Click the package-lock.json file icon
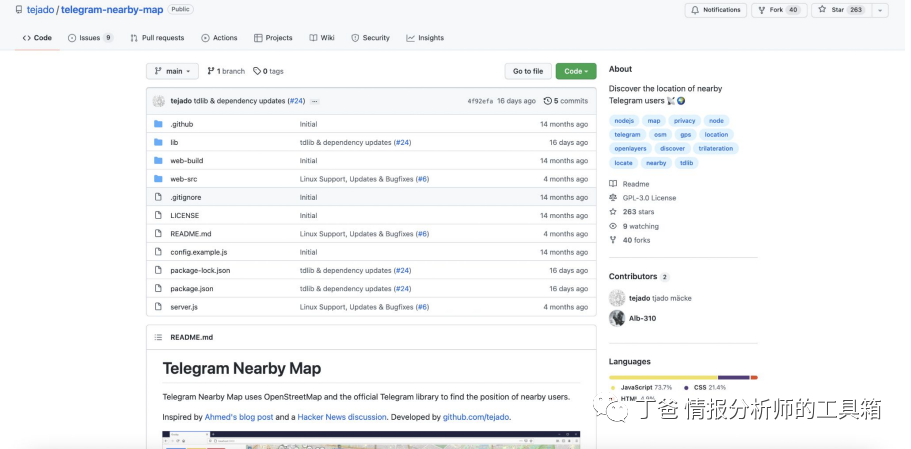Image resolution: width=911 pixels, height=449 pixels. 158,271
